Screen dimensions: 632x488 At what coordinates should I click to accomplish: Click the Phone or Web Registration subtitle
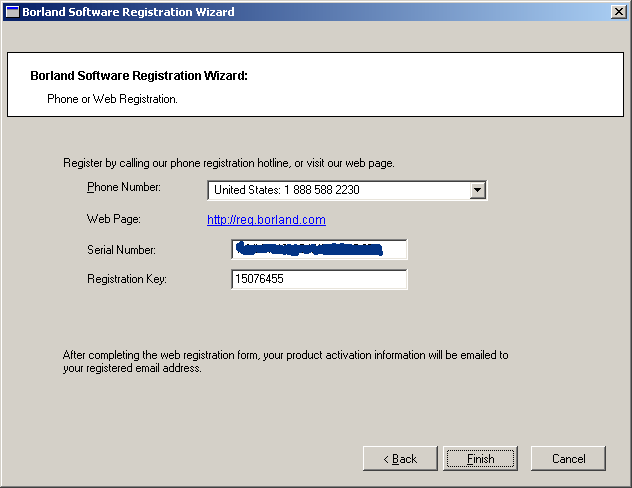[112, 99]
